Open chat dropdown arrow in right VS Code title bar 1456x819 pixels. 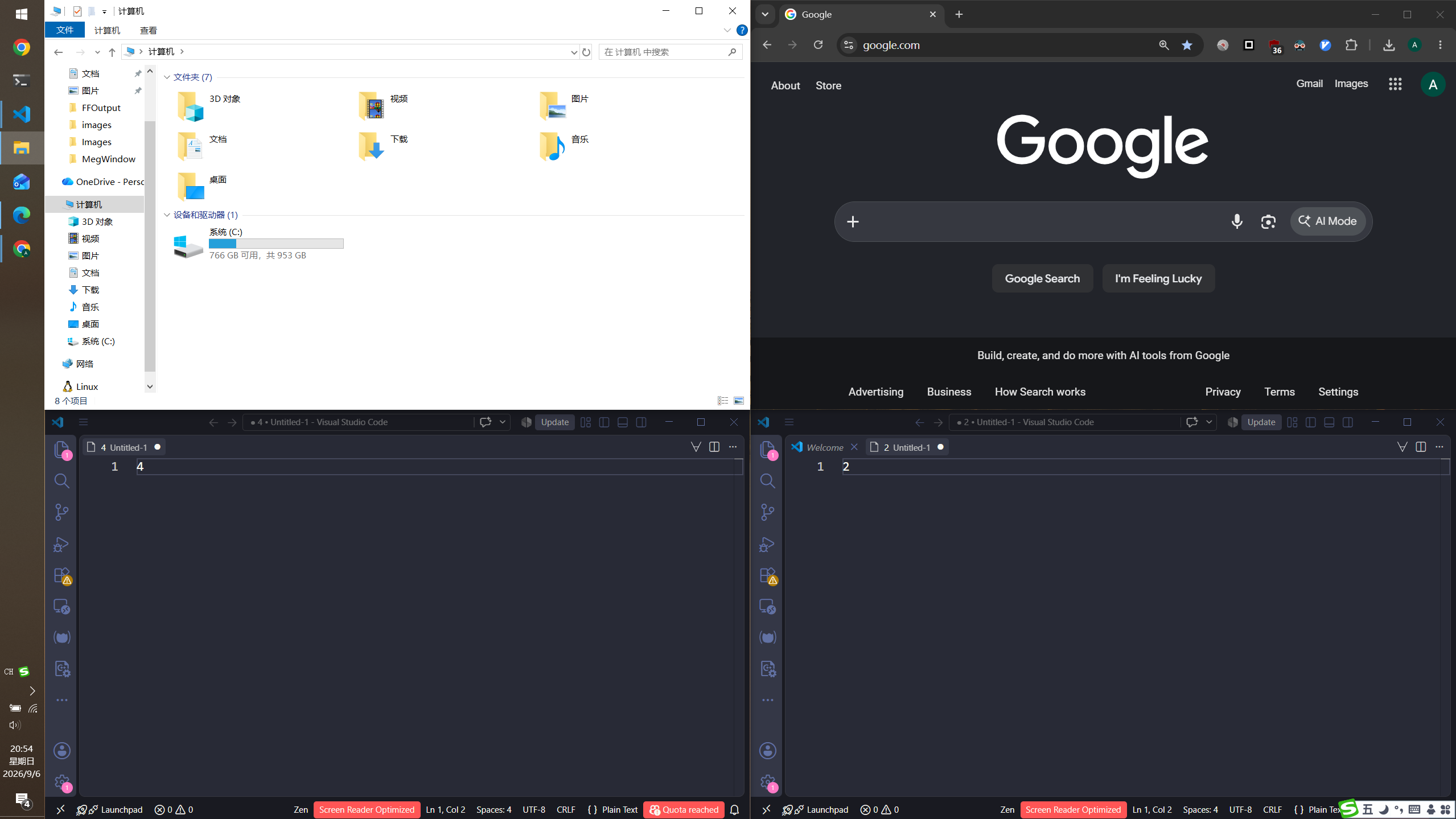(1209, 422)
